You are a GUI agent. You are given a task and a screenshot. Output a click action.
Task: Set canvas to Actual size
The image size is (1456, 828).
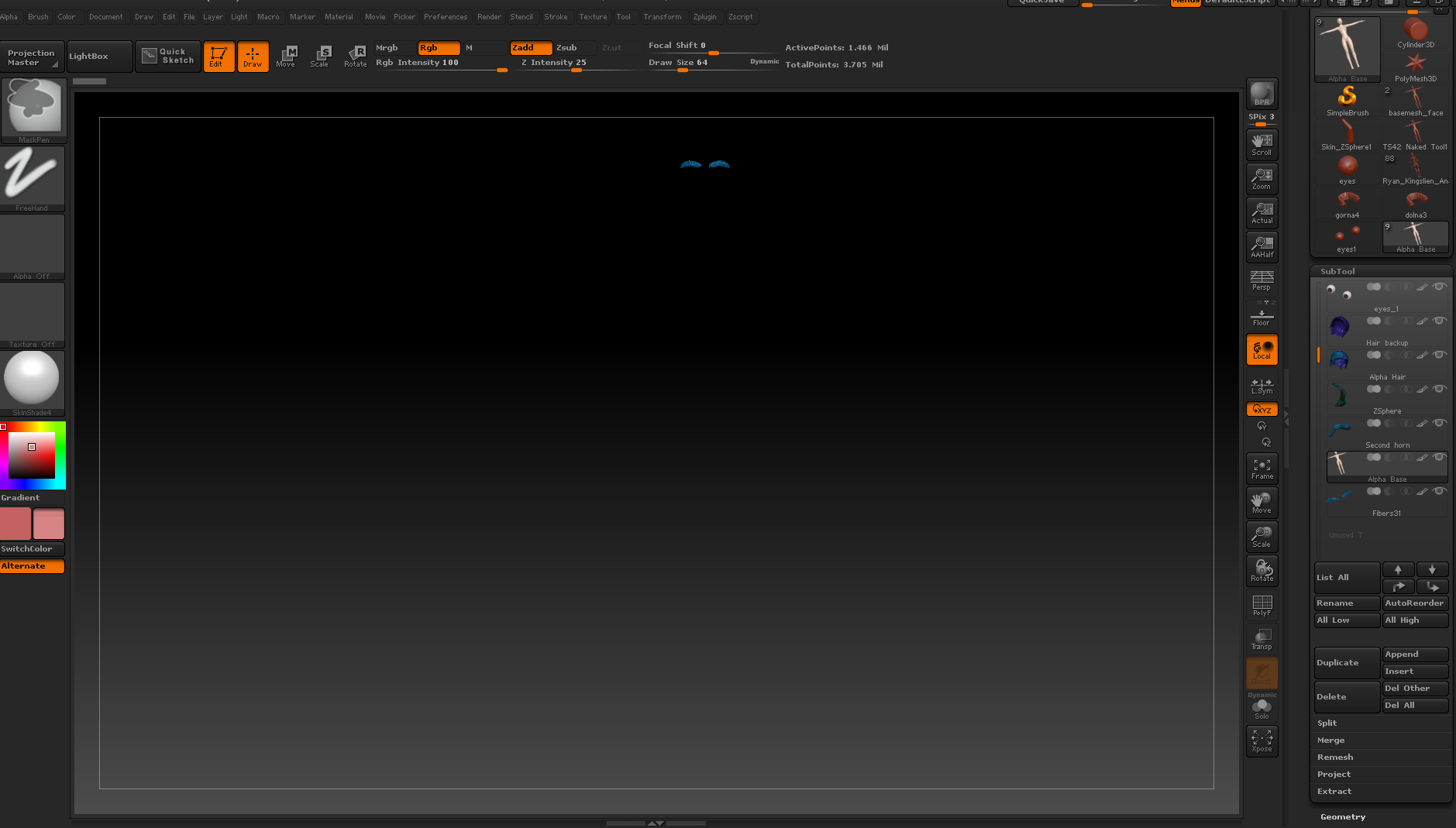coord(1262,213)
